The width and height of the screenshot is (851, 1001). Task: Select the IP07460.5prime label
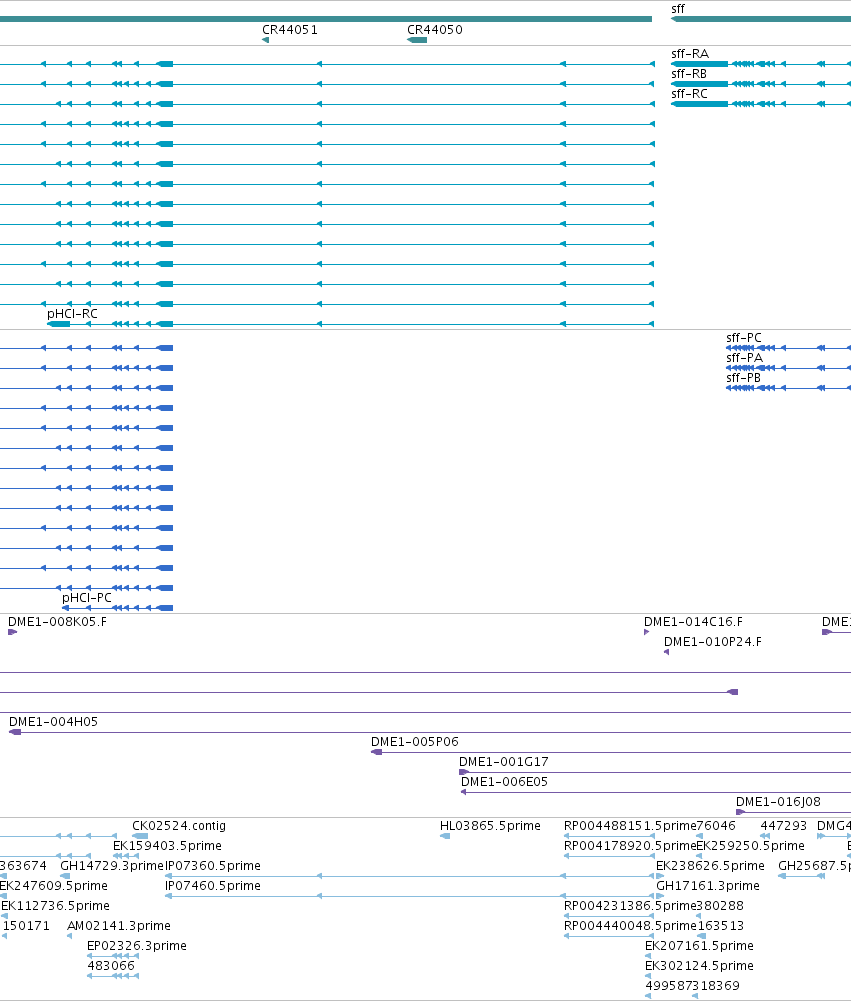(x=213, y=886)
